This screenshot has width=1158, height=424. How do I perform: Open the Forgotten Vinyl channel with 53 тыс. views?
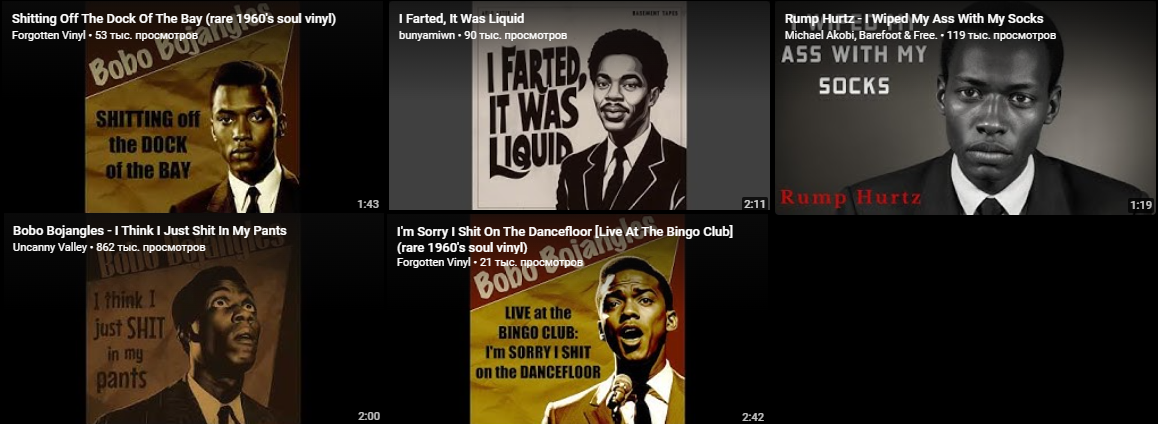pos(45,35)
